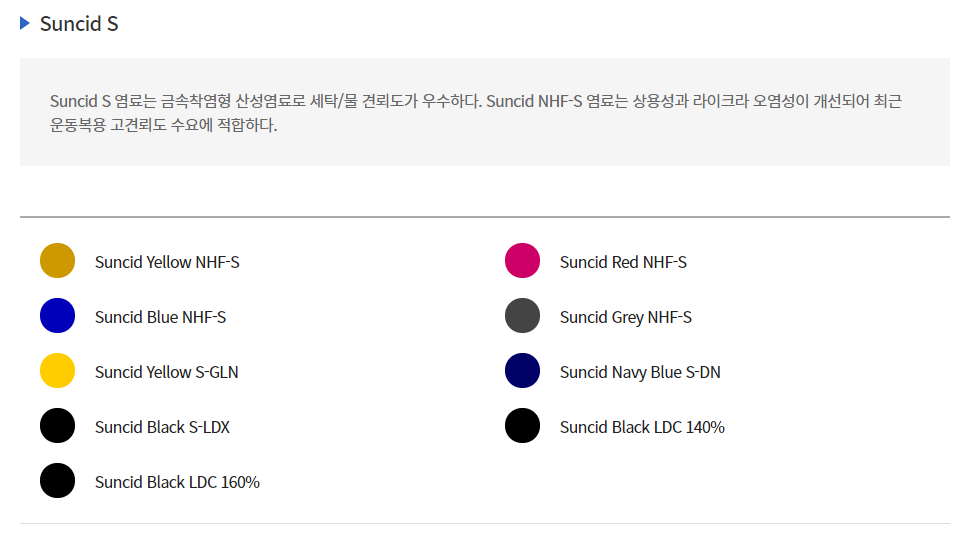Click the Suncid Black LDC 160% circle

(x=57, y=480)
